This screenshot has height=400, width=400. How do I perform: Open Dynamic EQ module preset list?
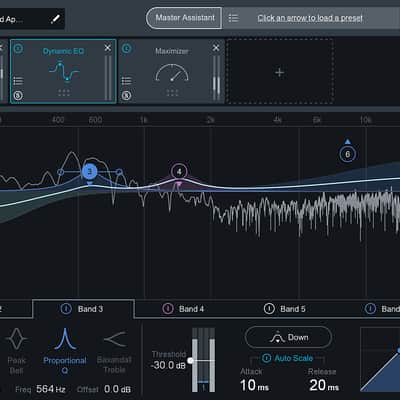pyautogui.click(x=18, y=81)
